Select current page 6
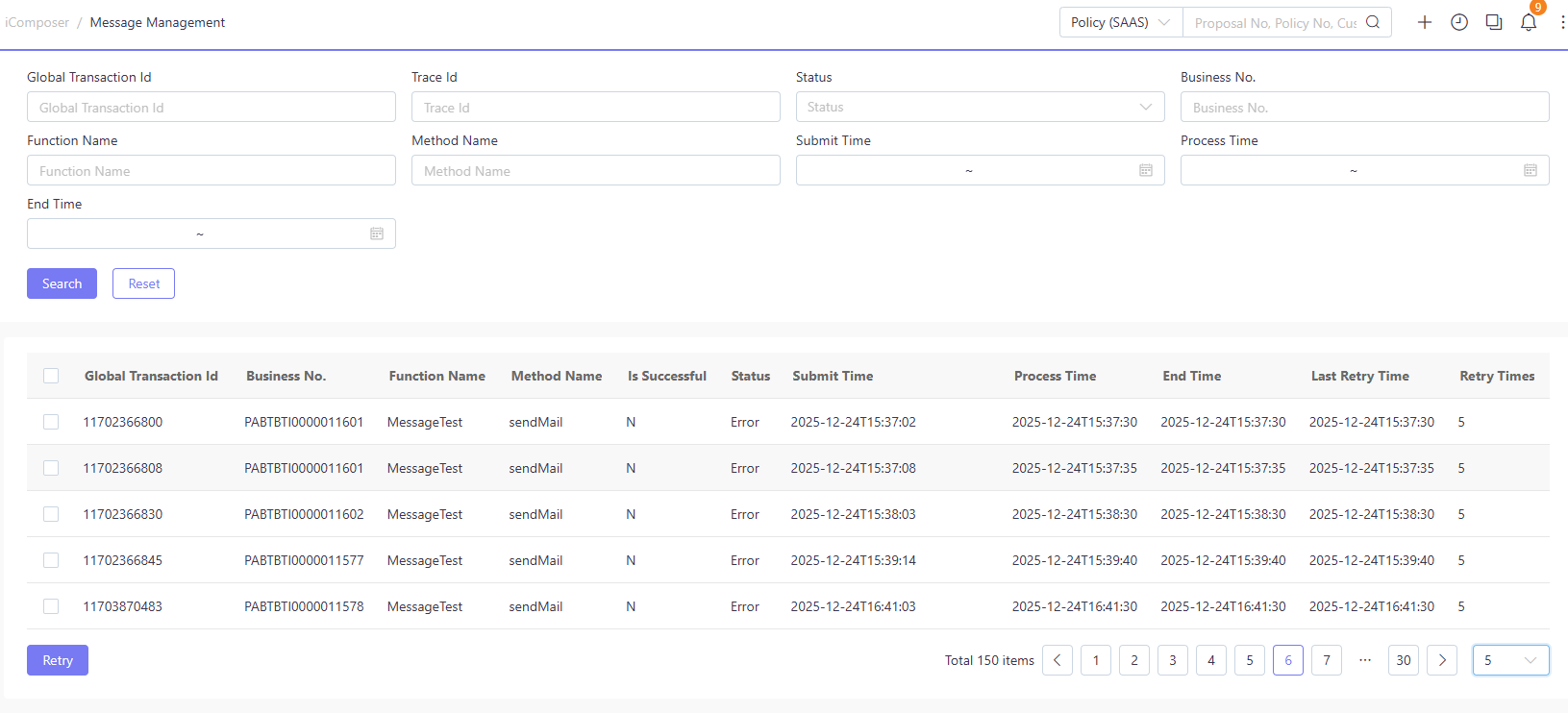This screenshot has width=1568, height=713. point(1288,660)
